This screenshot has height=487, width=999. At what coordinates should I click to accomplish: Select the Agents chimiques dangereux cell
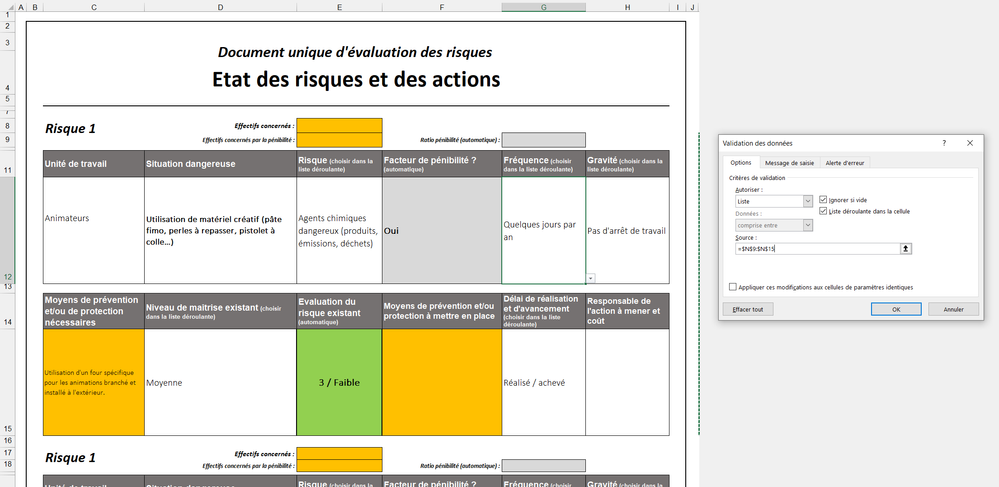pyautogui.click(x=339, y=230)
